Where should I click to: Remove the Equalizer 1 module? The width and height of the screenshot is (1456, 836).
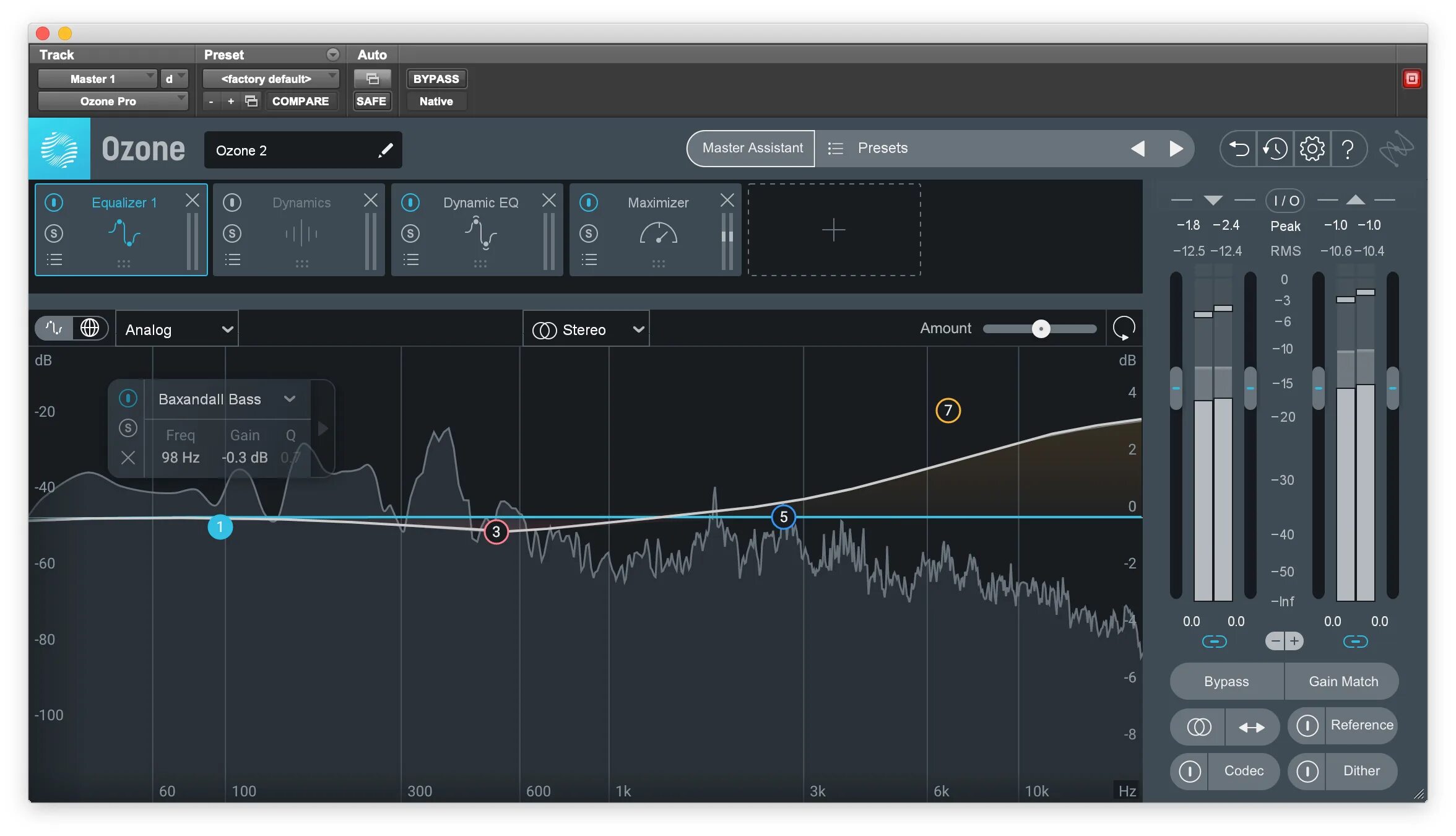pyautogui.click(x=193, y=200)
